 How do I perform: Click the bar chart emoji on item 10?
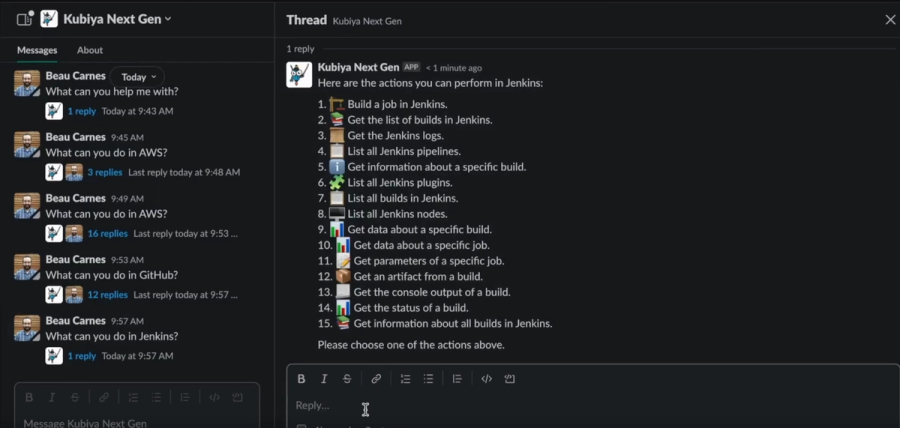[343, 245]
